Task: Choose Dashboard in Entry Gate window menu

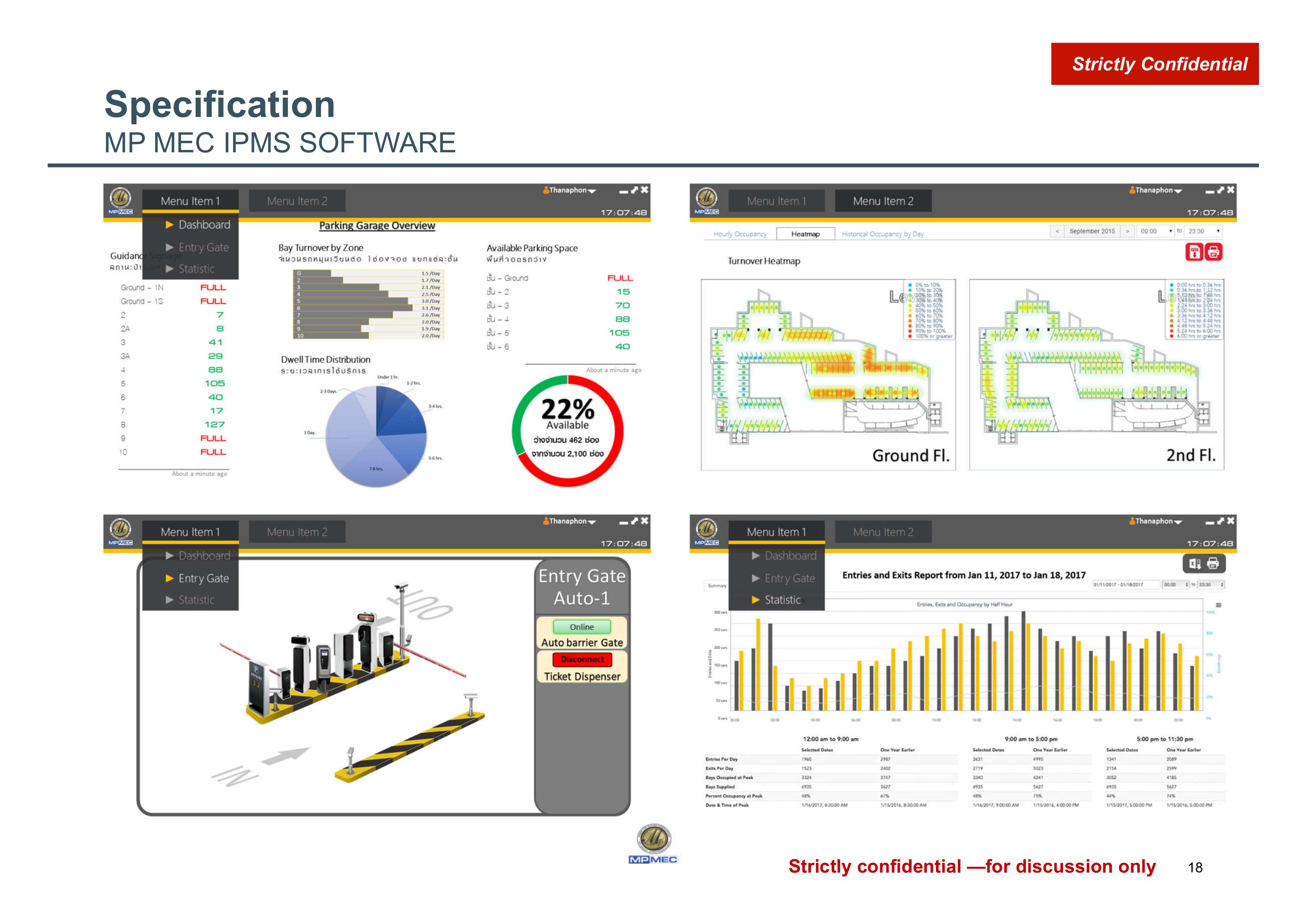Action: pos(197,556)
